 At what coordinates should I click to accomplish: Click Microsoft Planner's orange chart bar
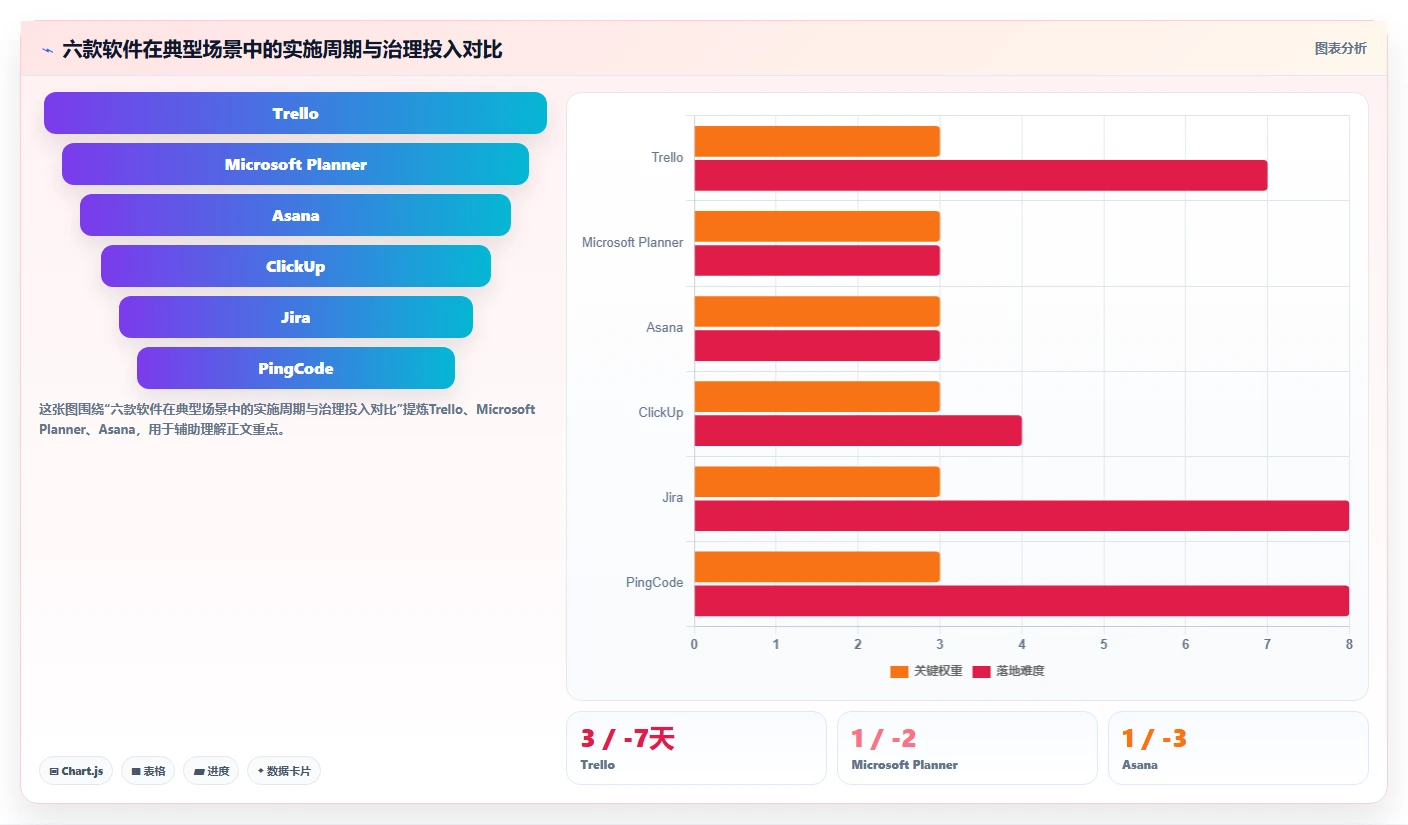817,226
